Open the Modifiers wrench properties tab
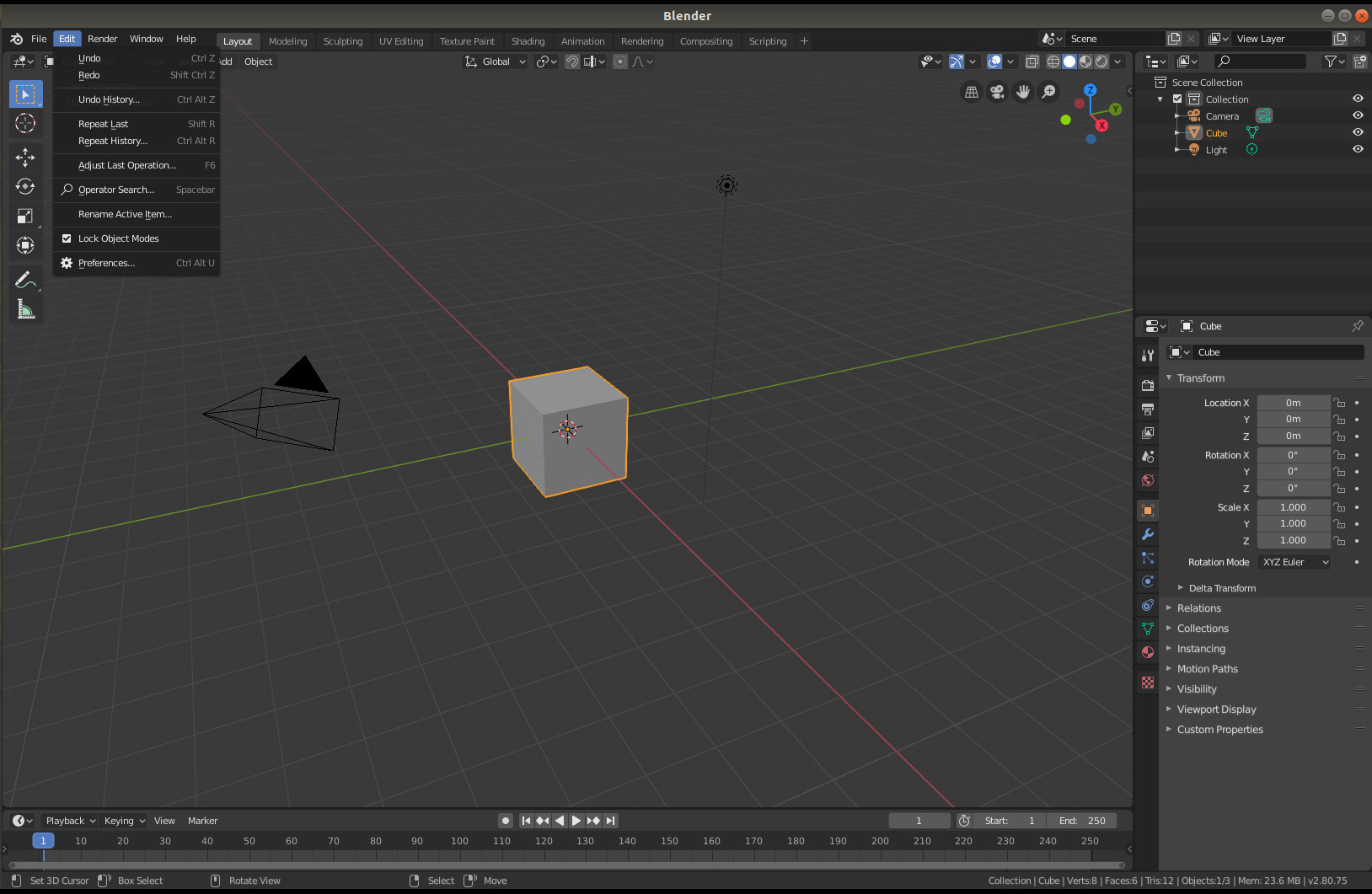This screenshot has height=894, width=1372. (x=1148, y=534)
